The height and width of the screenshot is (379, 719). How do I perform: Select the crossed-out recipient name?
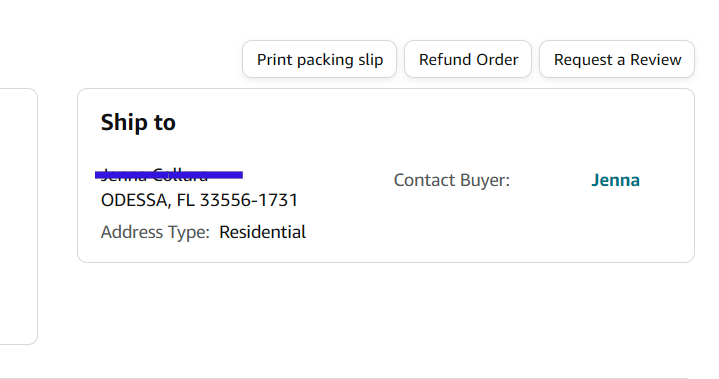coord(155,175)
